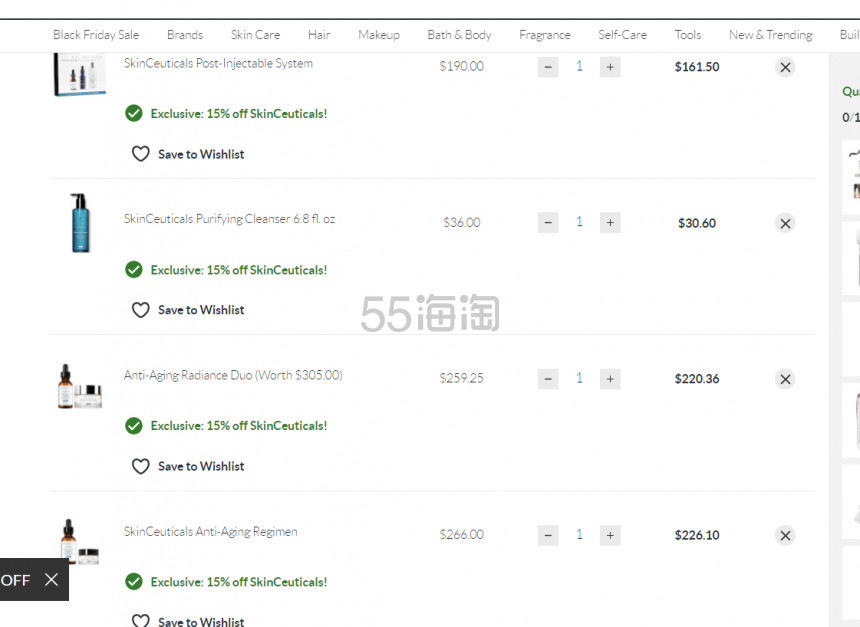
Task: Open the Black Friday Sale menu
Action: click(96, 35)
